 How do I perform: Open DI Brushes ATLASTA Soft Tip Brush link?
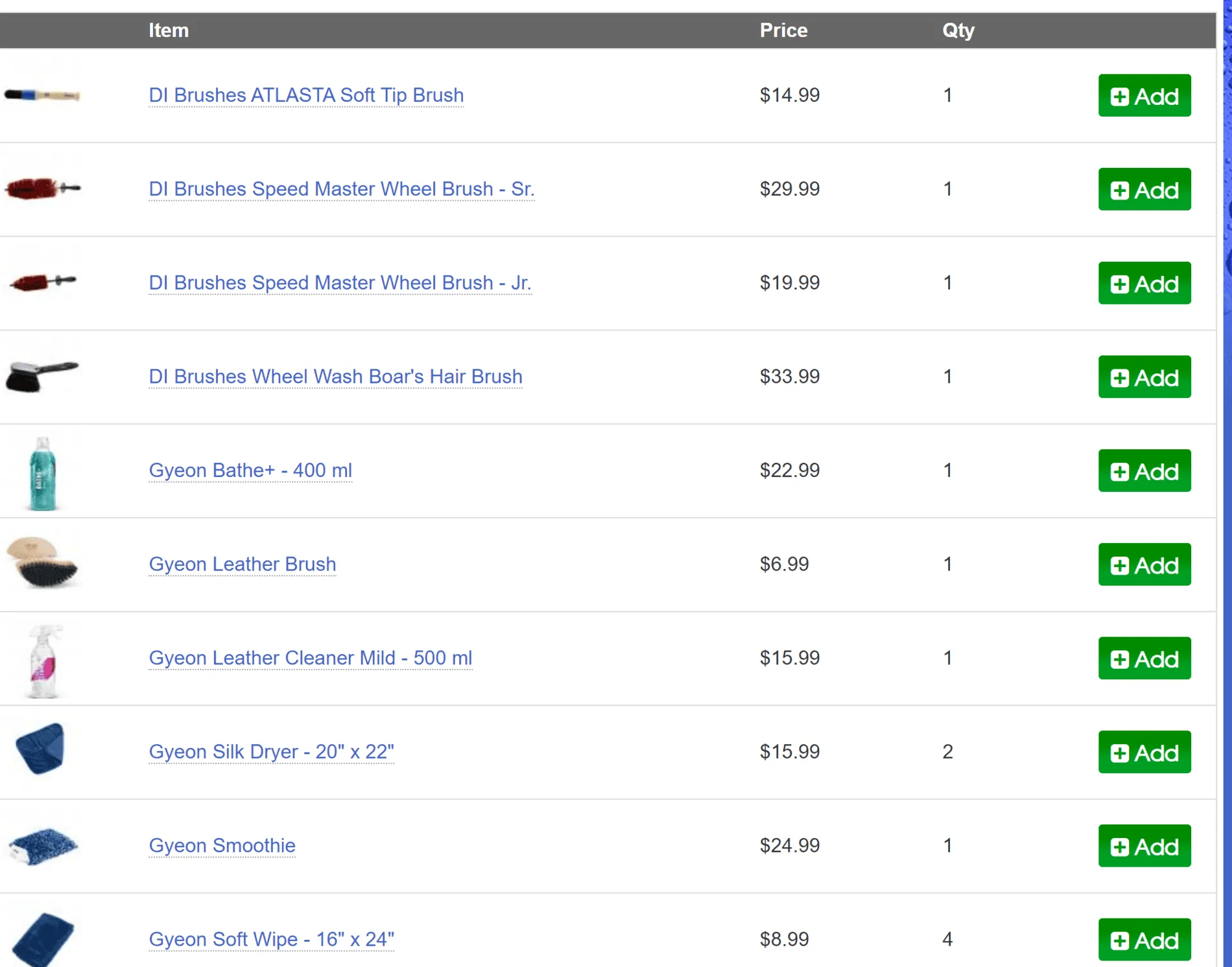tap(306, 95)
